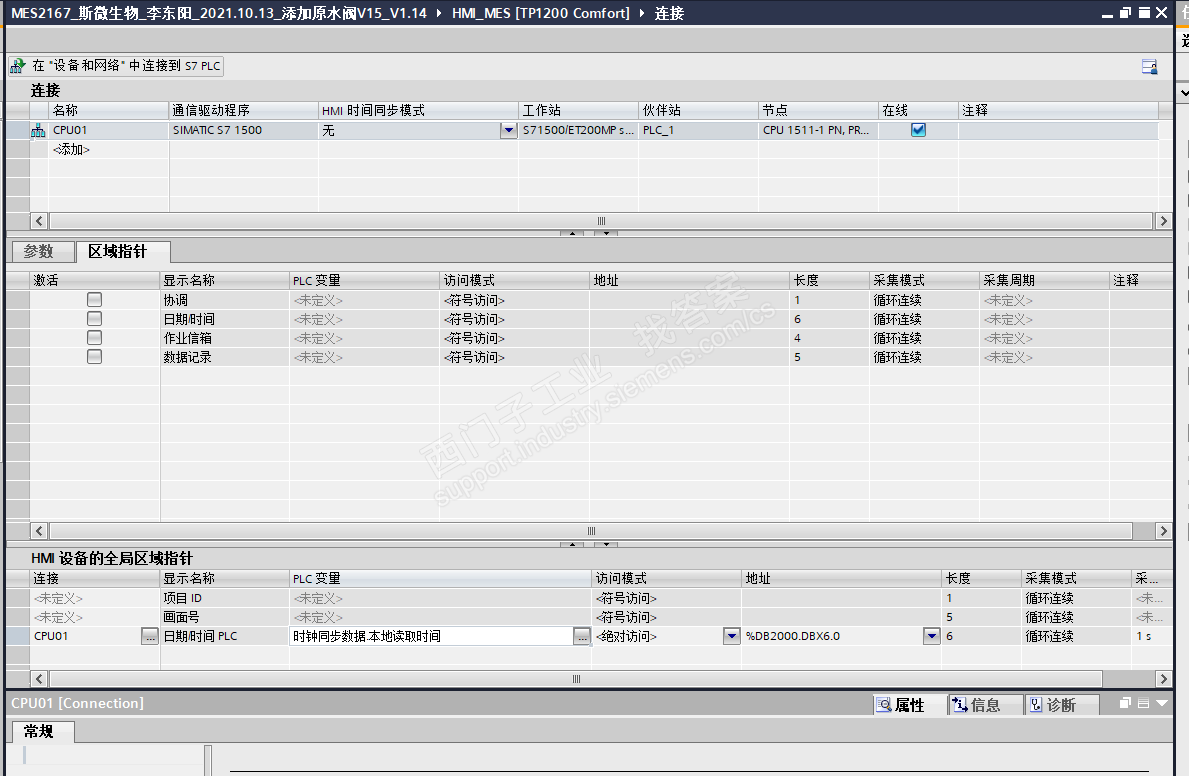Open the 绝对访问 access mode dropdown

tap(732, 636)
